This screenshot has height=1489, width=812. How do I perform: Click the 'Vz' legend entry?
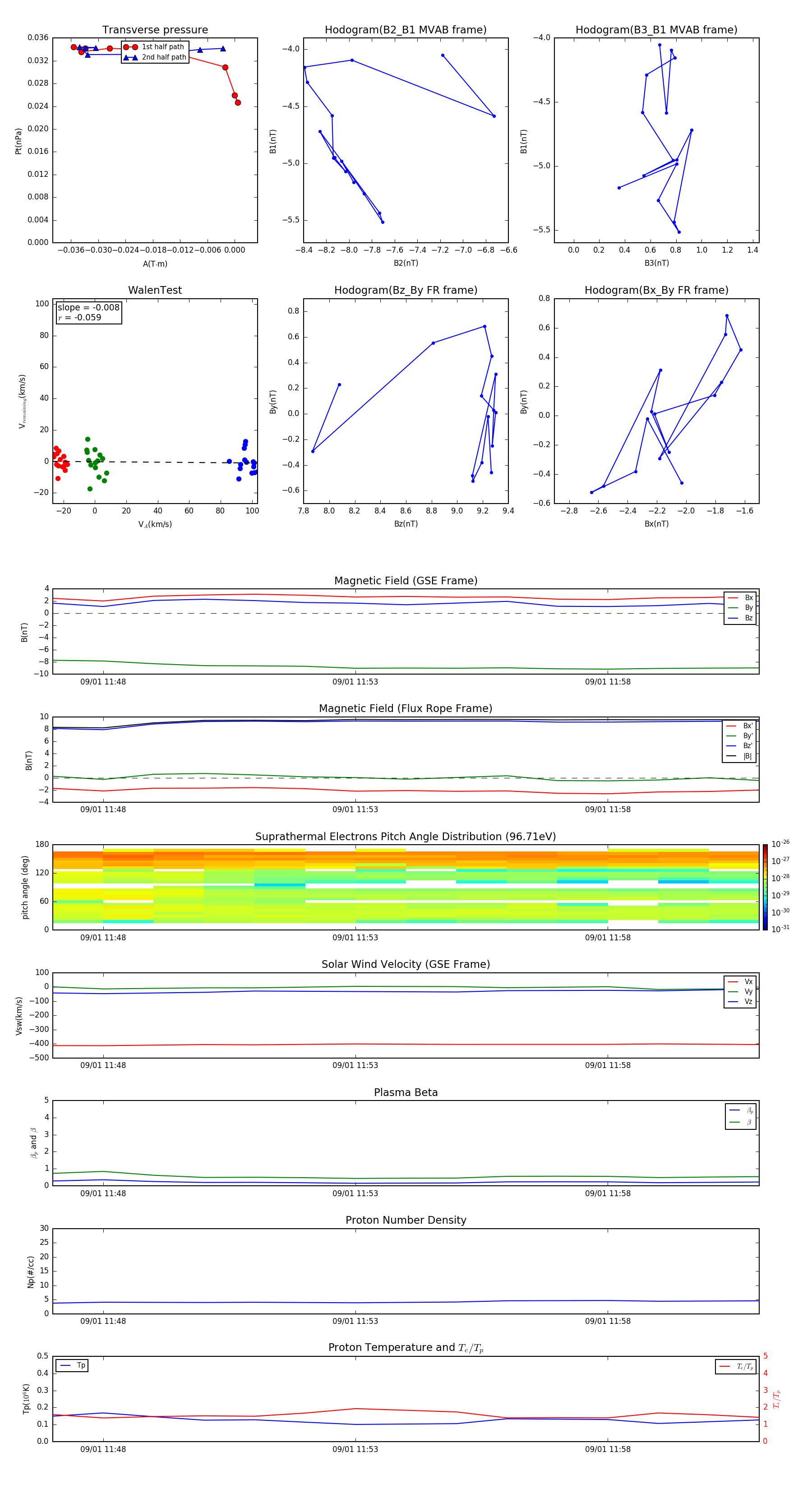point(741,1001)
